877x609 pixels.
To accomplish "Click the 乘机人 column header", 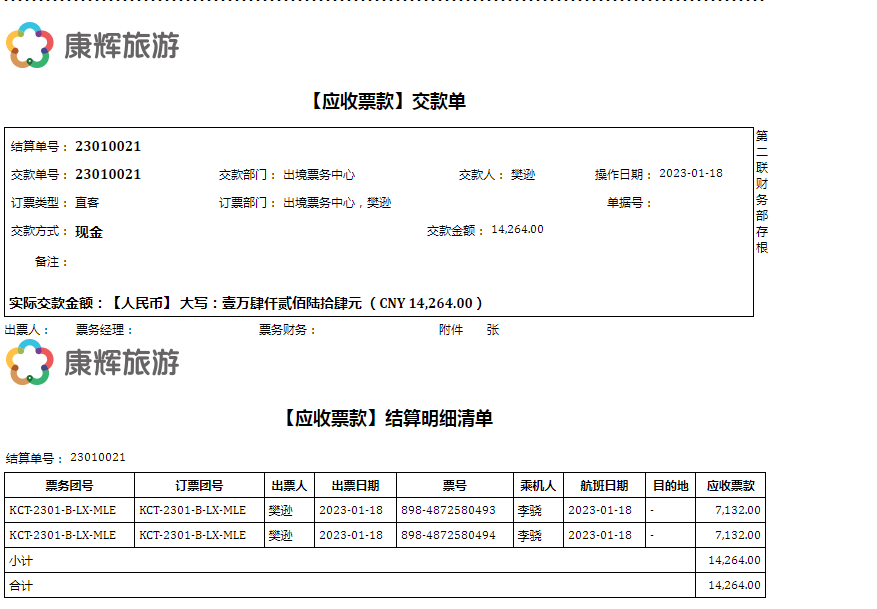I will pos(538,485).
